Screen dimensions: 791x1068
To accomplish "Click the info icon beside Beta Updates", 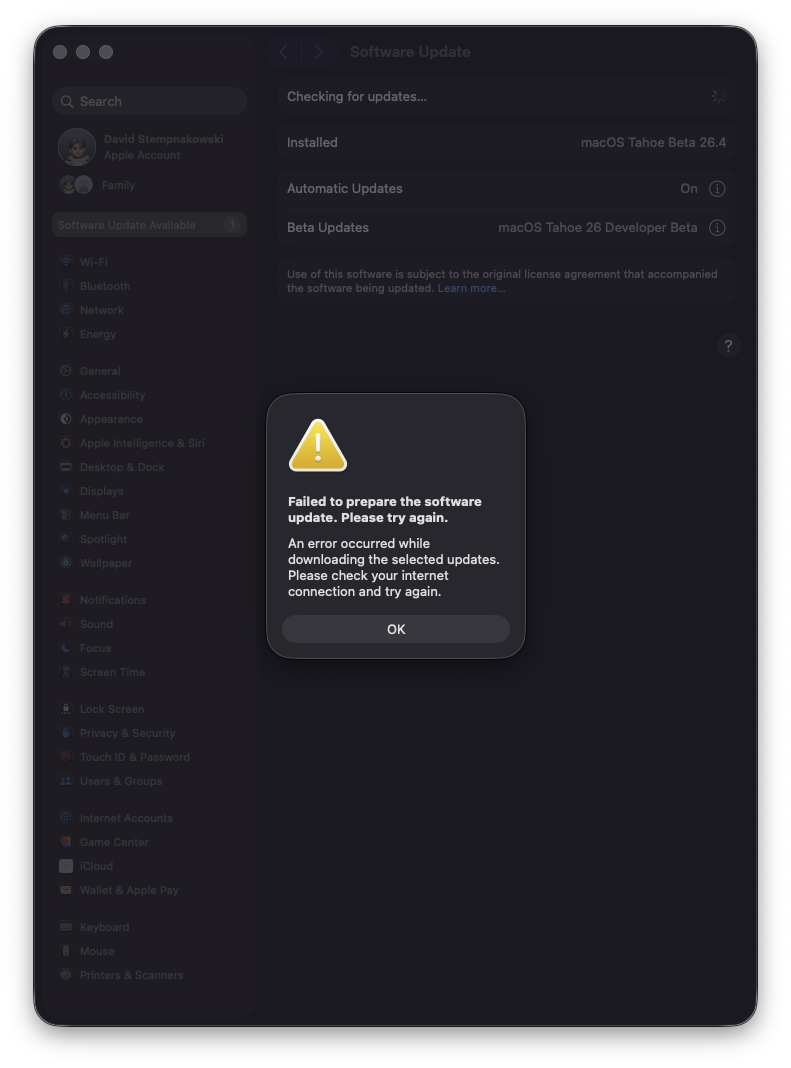I will pos(717,228).
